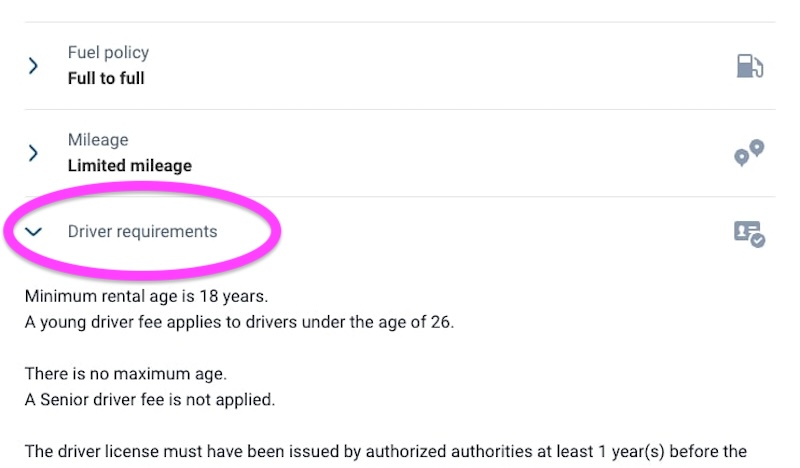The height and width of the screenshot is (468, 800).
Task: Click the fuel pump icon
Action: coord(749,66)
